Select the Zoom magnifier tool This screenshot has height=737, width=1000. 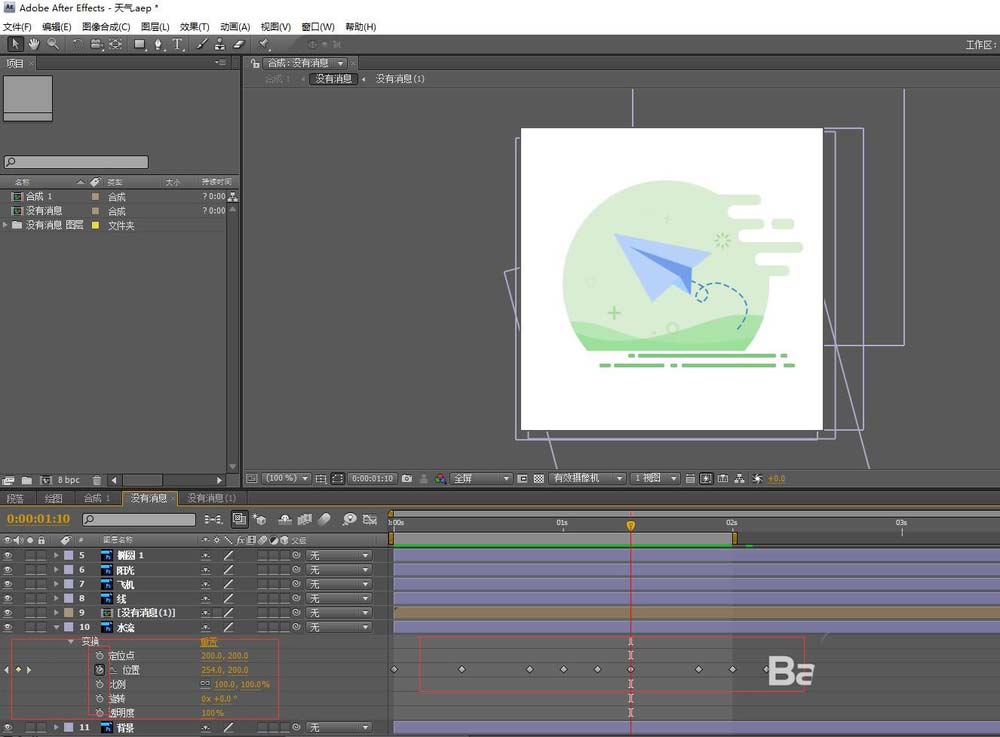[52, 44]
